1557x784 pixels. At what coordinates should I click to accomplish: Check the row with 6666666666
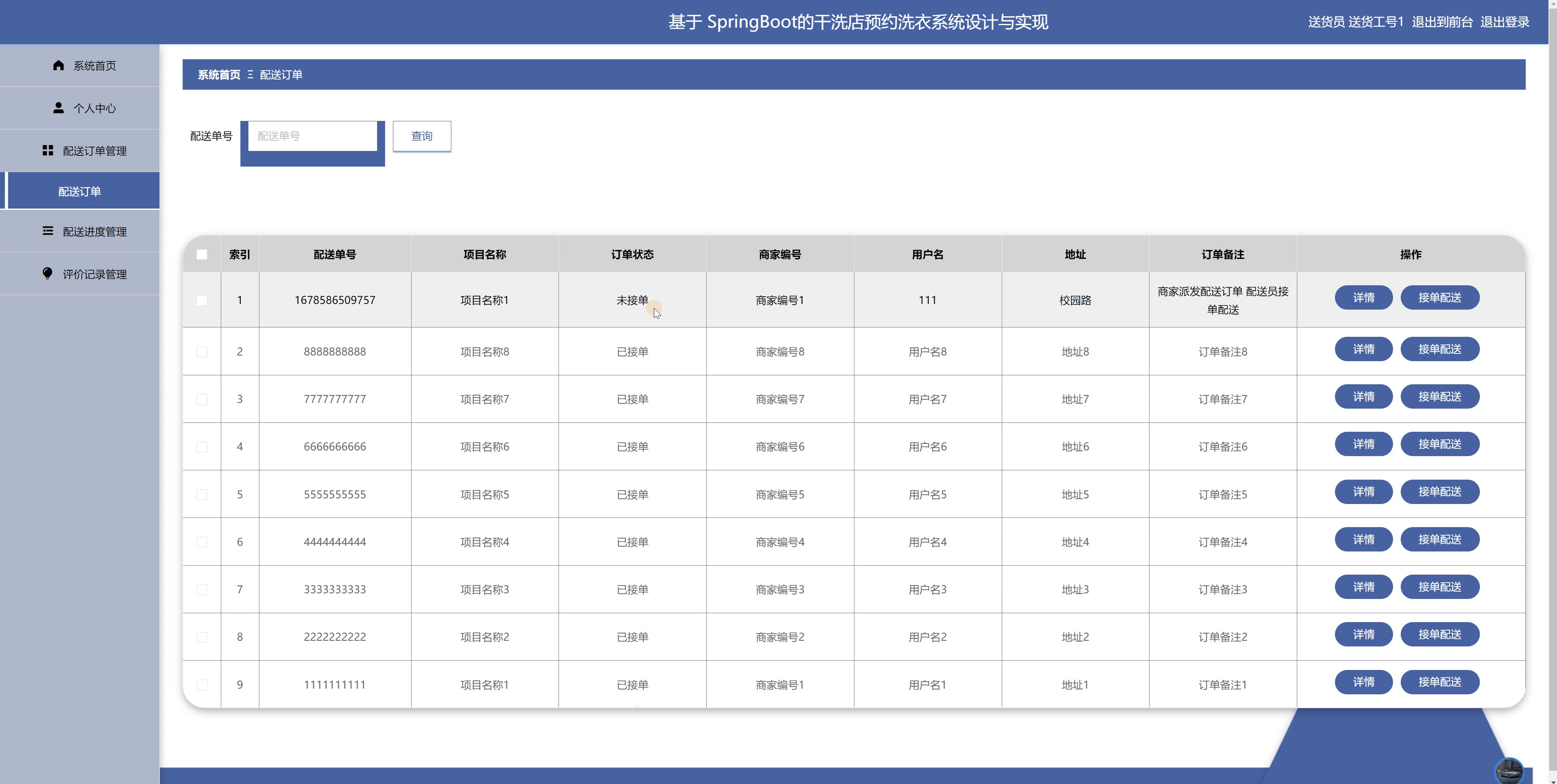pos(202,447)
